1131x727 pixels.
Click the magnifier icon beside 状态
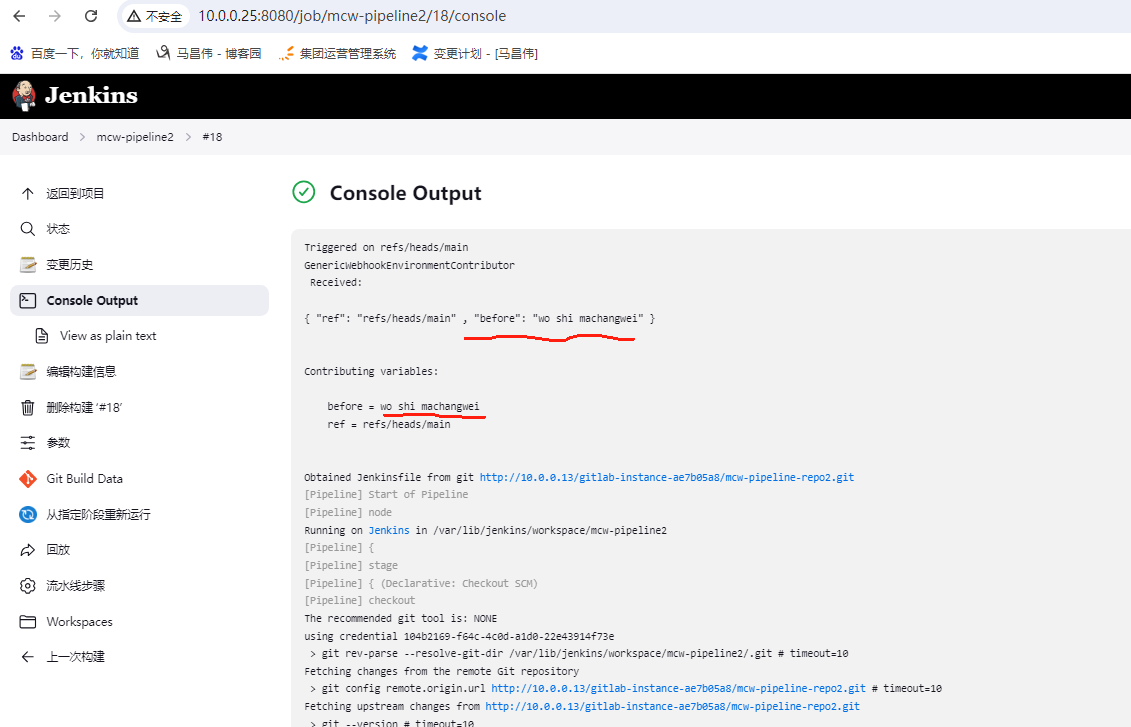[x=27, y=229]
